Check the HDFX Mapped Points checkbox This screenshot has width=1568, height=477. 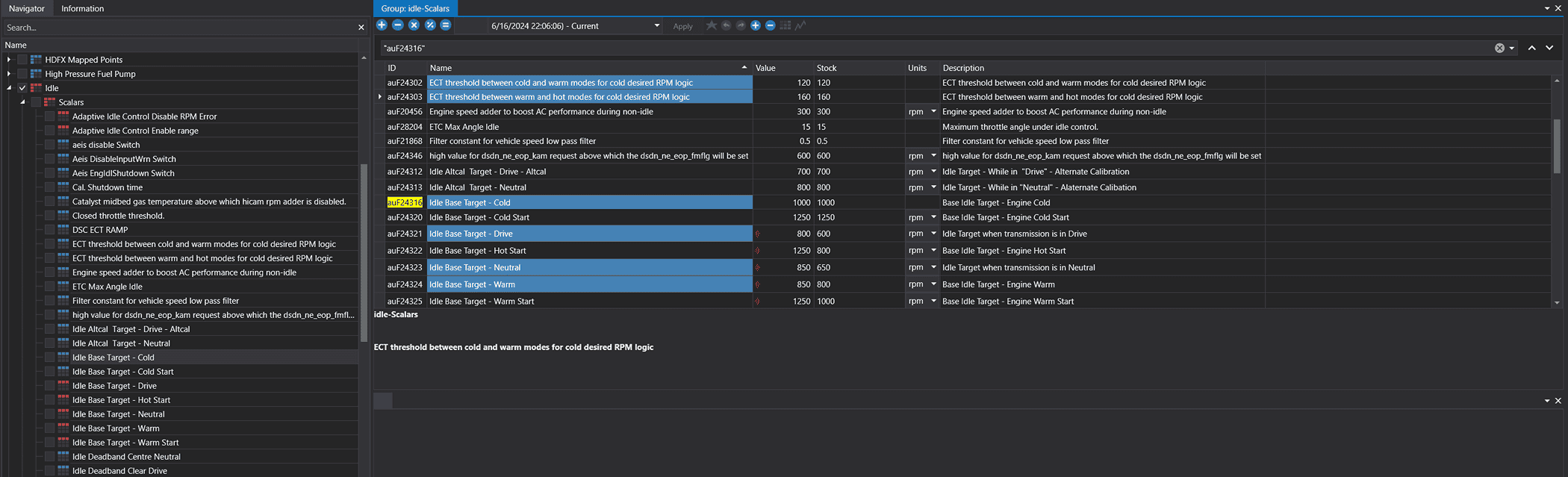tap(22, 60)
